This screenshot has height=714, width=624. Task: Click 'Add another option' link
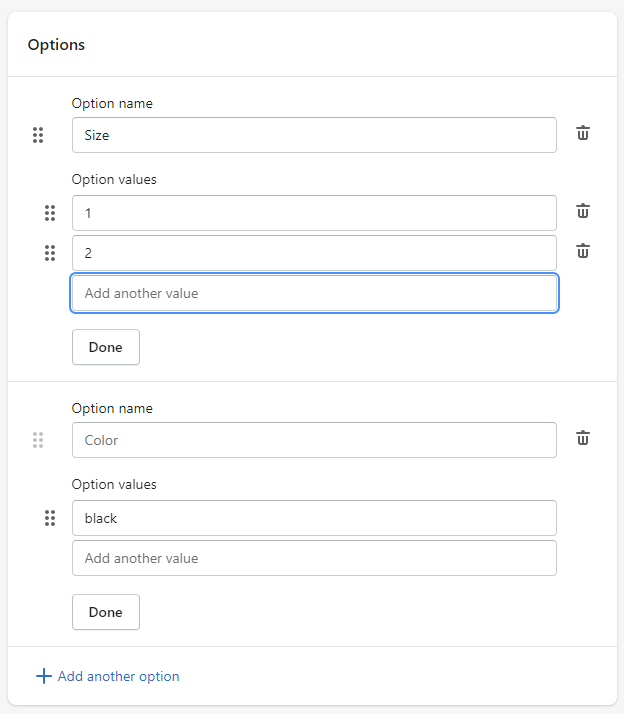click(x=118, y=676)
